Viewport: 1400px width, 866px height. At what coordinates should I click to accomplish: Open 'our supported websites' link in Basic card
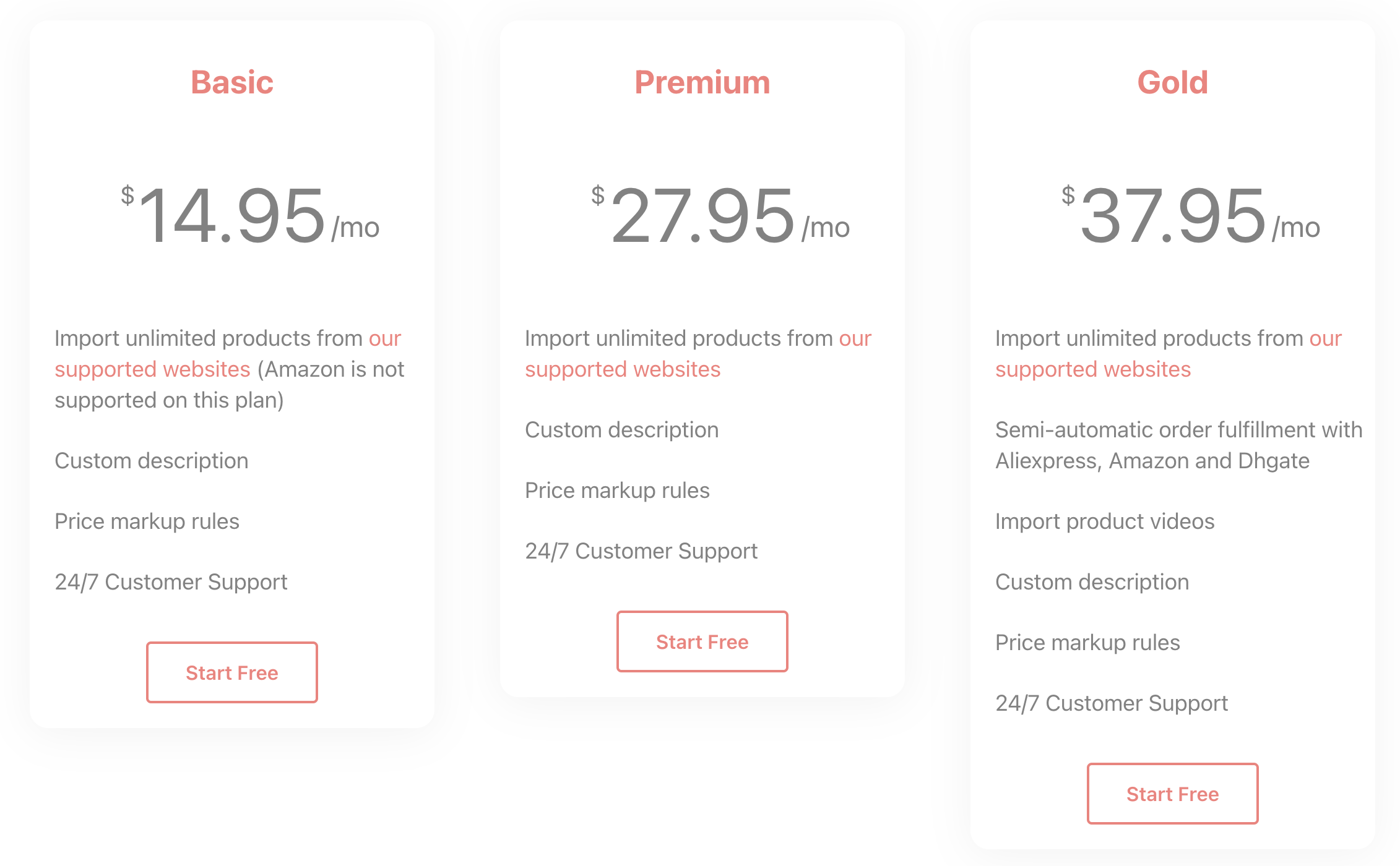click(x=152, y=369)
